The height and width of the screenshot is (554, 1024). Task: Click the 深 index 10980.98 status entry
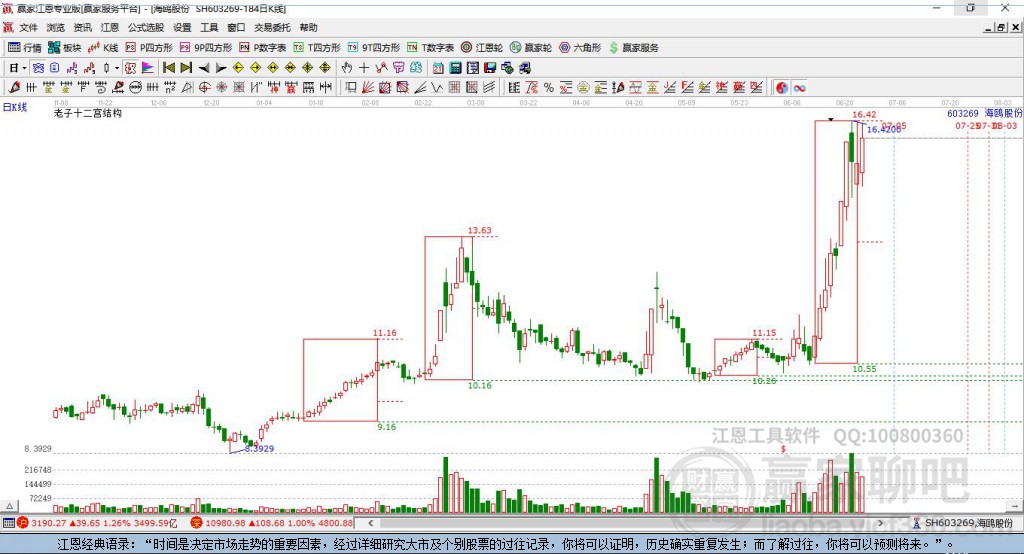pos(272,523)
